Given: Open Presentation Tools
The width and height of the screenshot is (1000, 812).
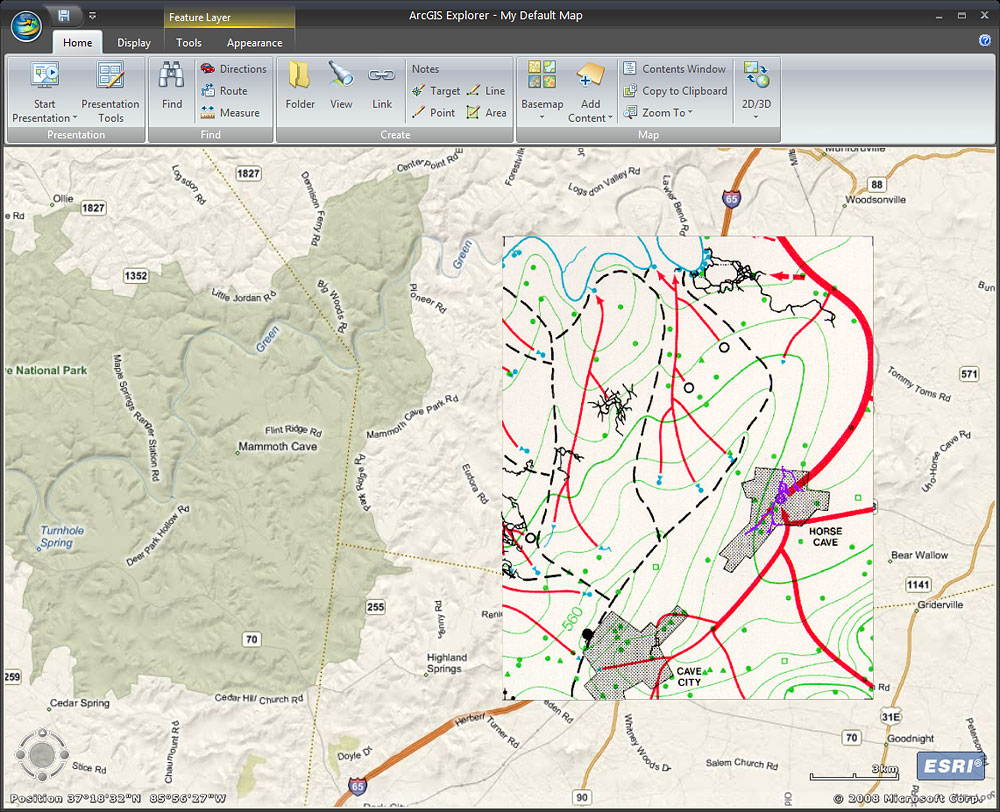Looking at the screenshot, I should pyautogui.click(x=110, y=92).
